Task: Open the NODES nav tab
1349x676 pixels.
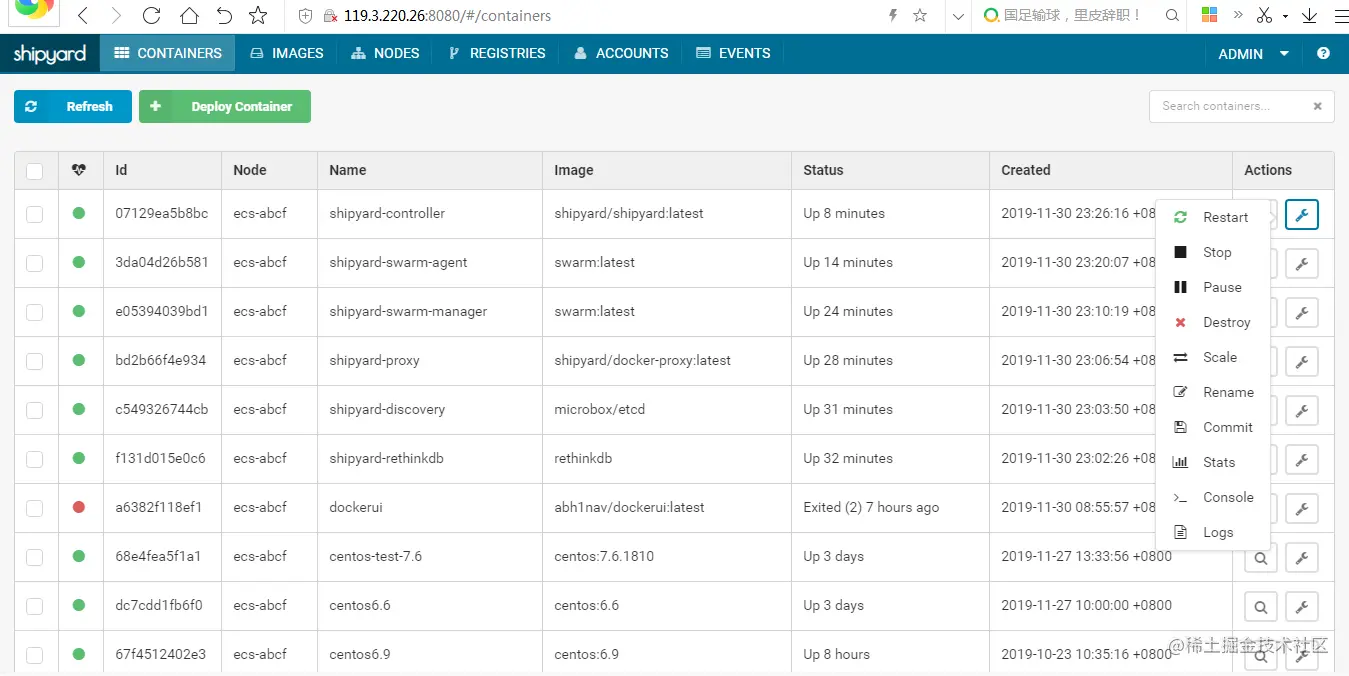Action: pos(385,53)
